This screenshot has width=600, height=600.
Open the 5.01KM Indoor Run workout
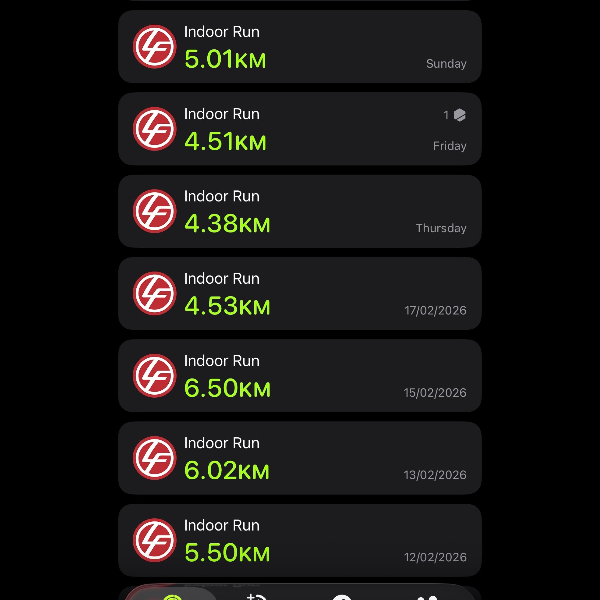300,47
